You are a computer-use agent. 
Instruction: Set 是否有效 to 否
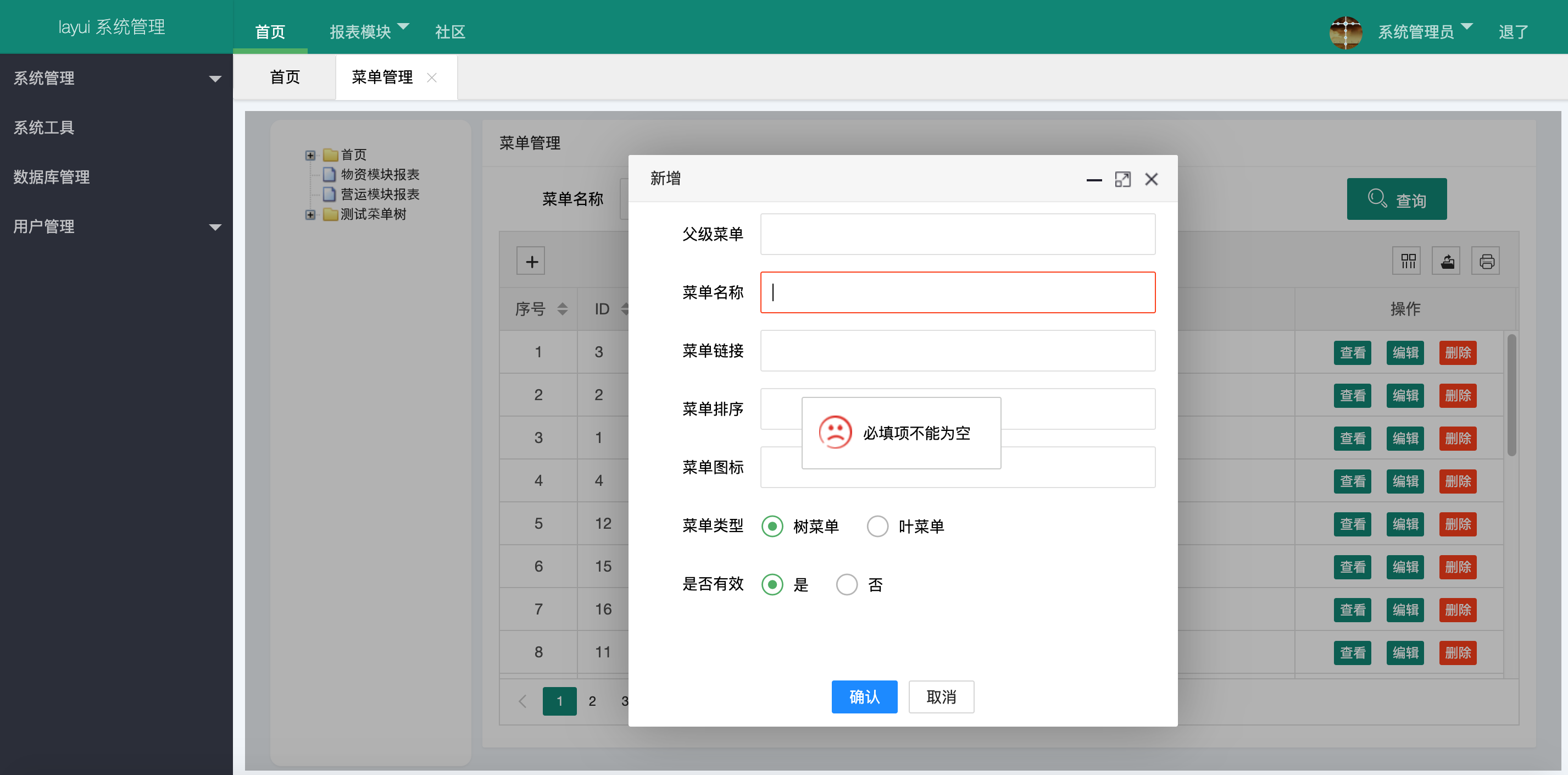click(x=847, y=584)
